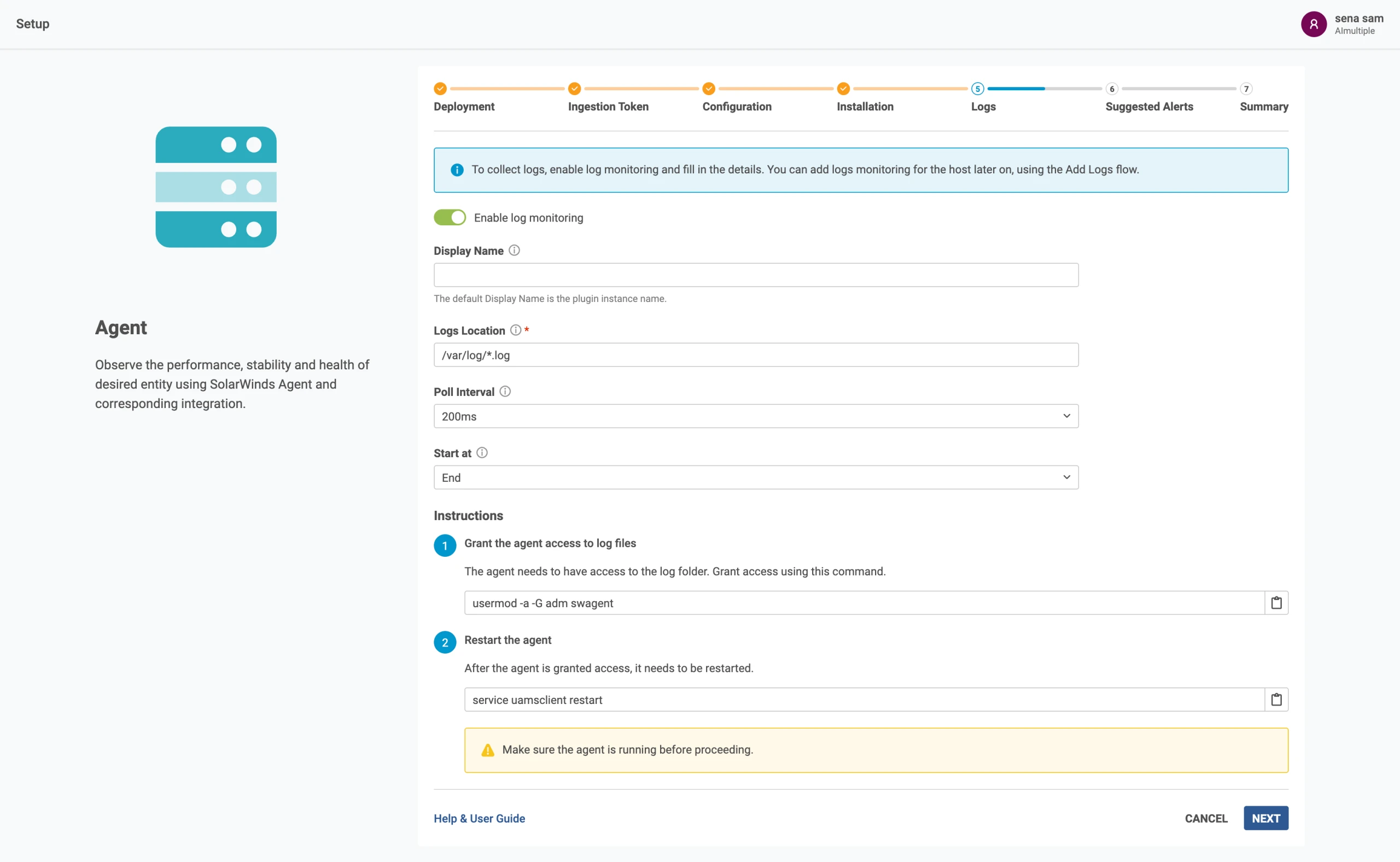Click the AImultiple organization name

click(x=1355, y=31)
